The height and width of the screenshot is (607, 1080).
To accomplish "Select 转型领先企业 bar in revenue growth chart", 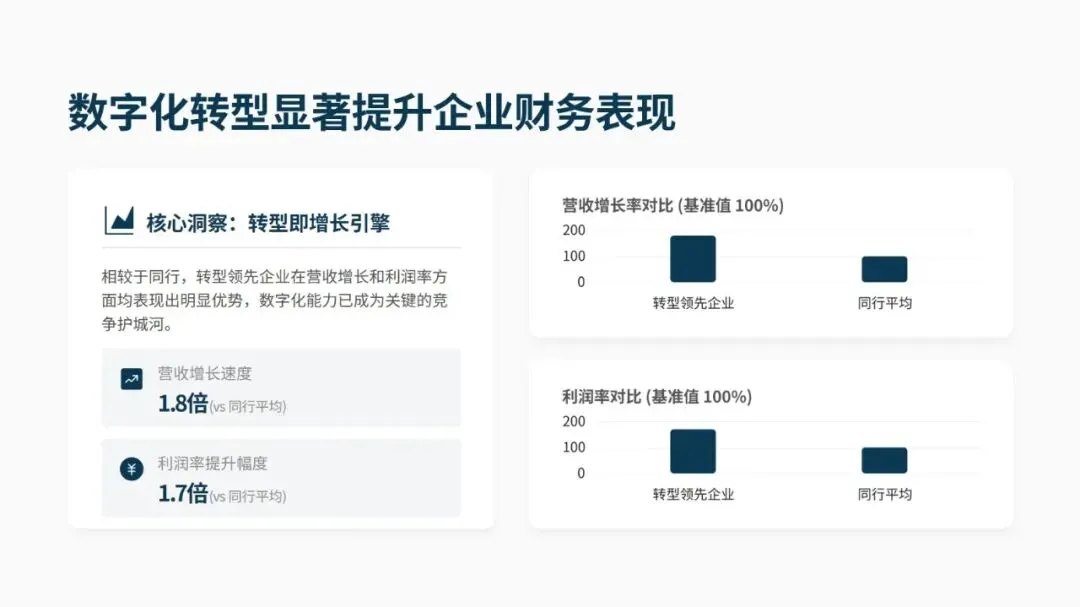I will [x=693, y=259].
